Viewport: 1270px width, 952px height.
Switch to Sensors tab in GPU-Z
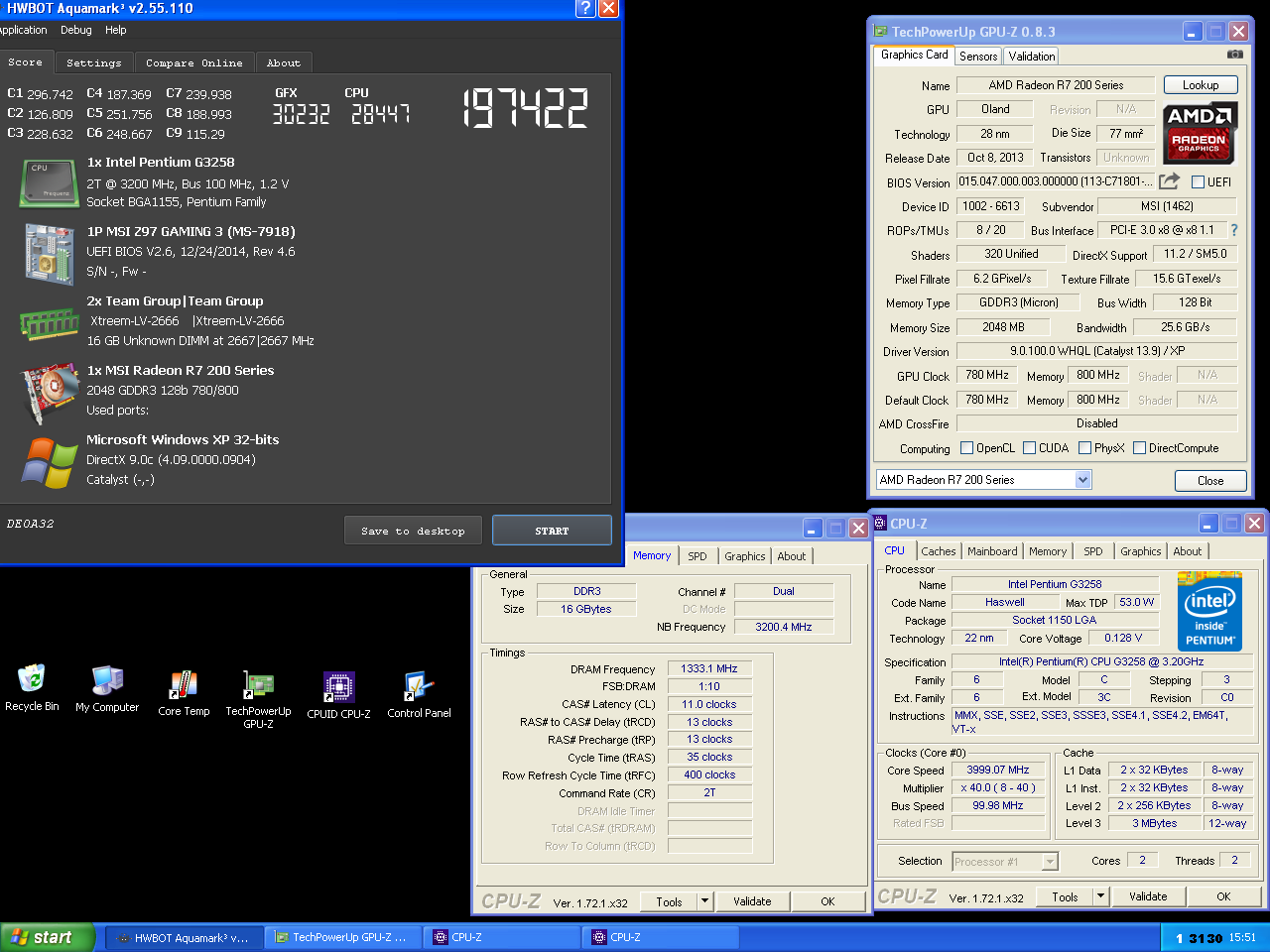(x=978, y=57)
